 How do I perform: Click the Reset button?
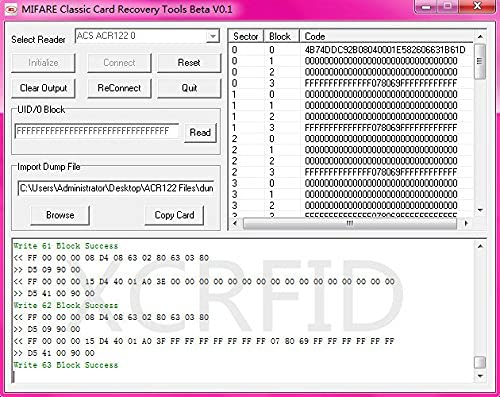point(189,63)
